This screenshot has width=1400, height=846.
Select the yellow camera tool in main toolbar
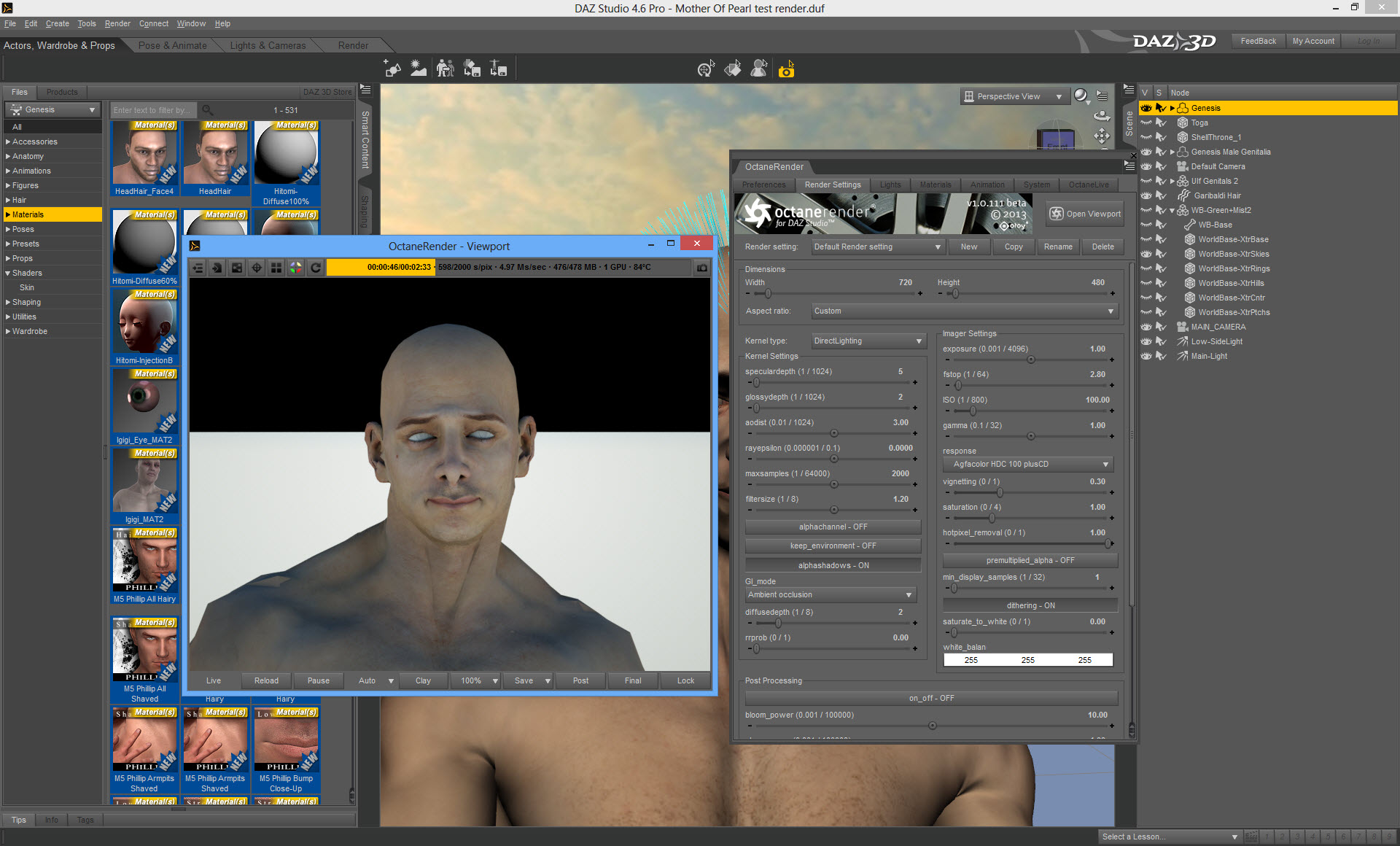click(786, 69)
